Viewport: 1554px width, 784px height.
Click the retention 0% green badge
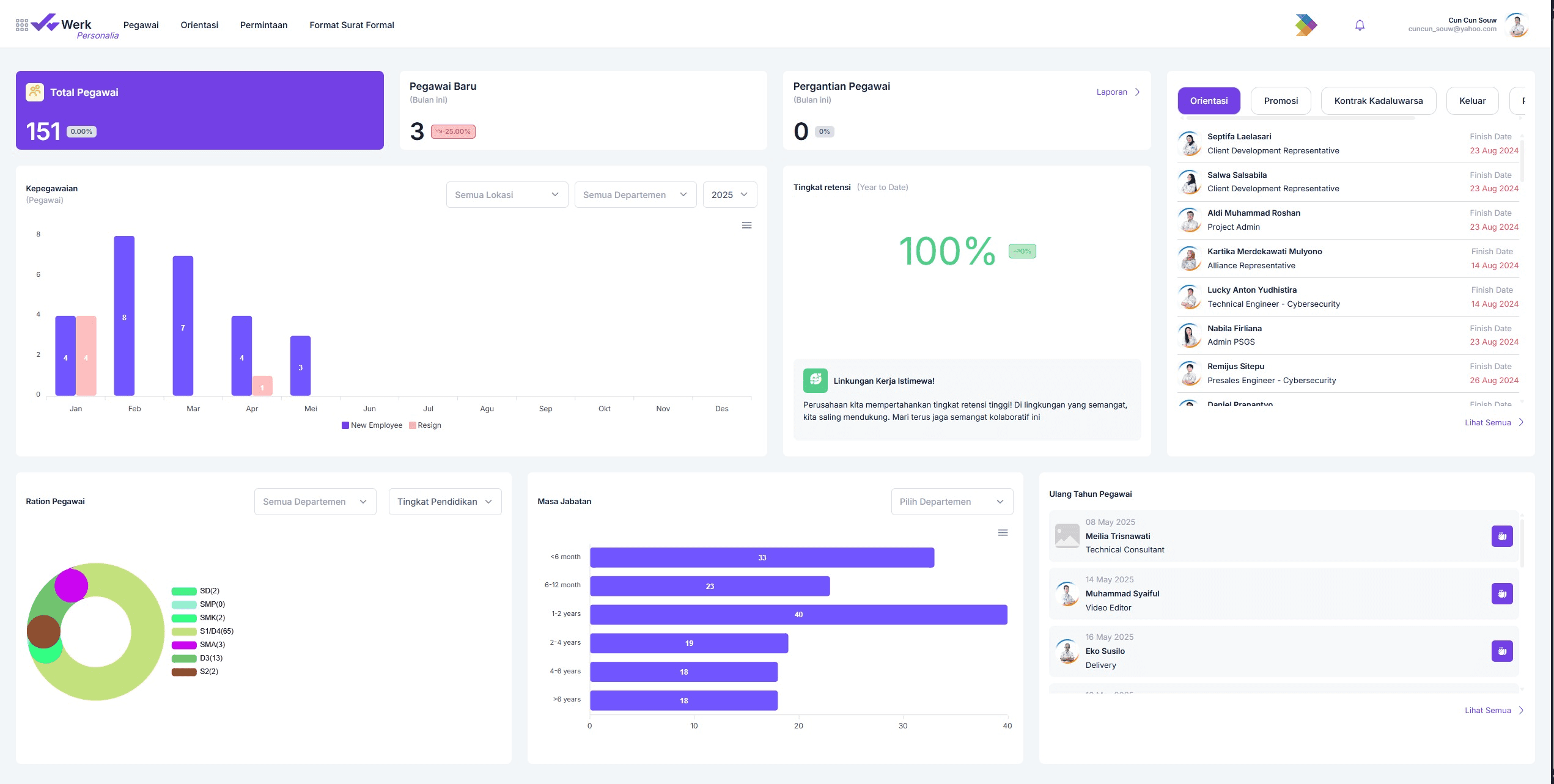point(1022,251)
